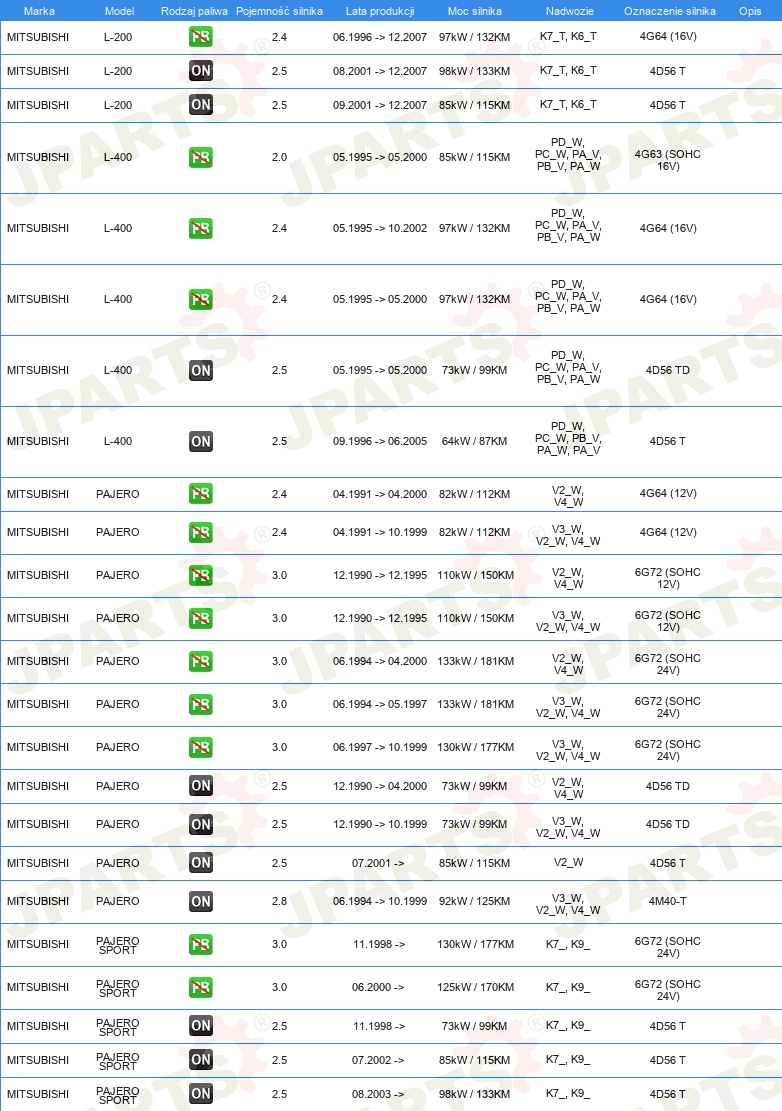Click the Pojemność silnika column header

[279, 11]
